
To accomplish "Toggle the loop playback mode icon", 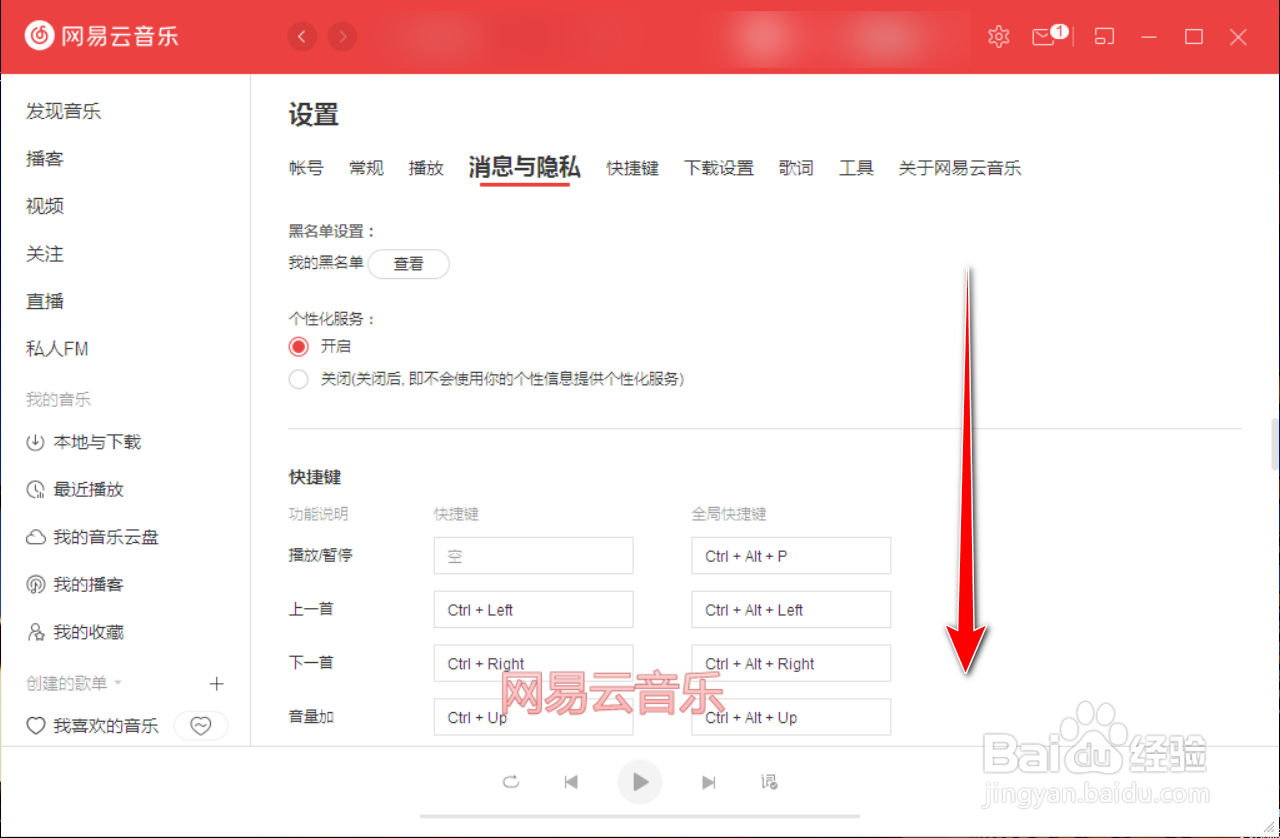I will pyautogui.click(x=511, y=782).
